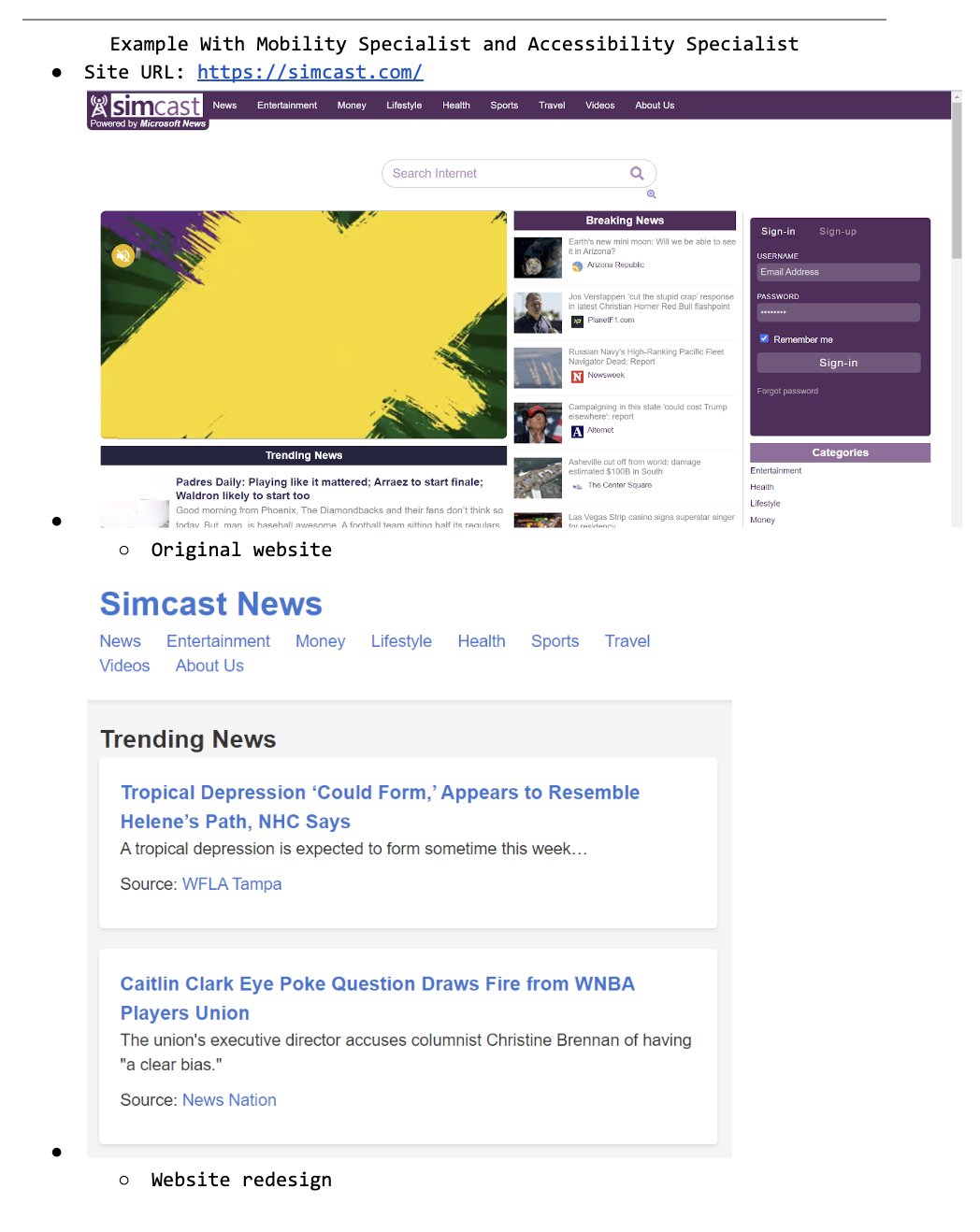Click the password field
Image resolution: width=980 pixels, height=1232 pixels.
click(x=838, y=312)
